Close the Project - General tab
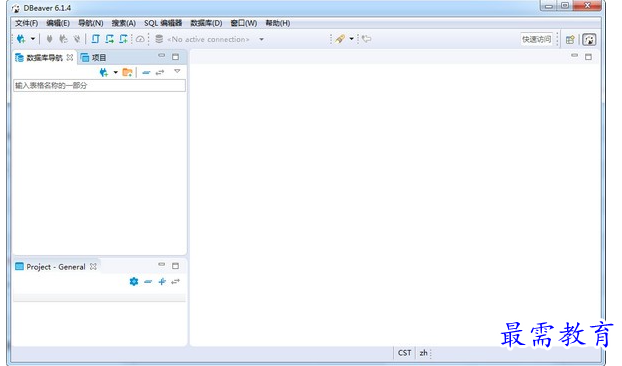The image size is (622, 366). (93, 266)
